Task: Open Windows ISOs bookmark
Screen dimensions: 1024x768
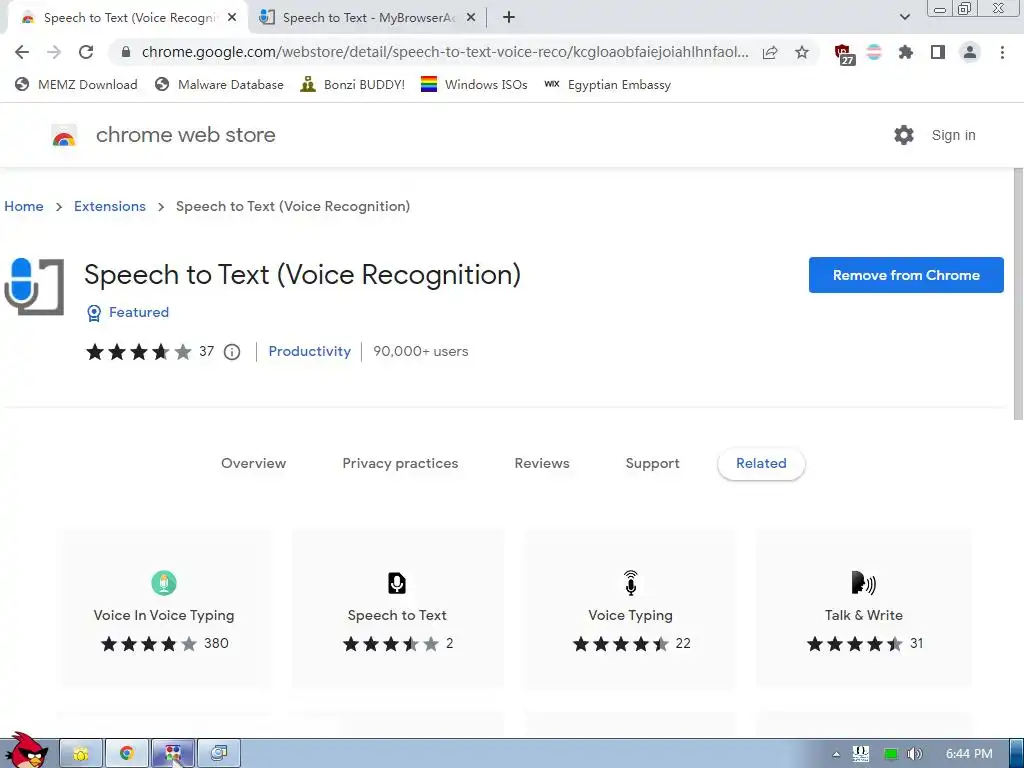Action: tap(474, 85)
